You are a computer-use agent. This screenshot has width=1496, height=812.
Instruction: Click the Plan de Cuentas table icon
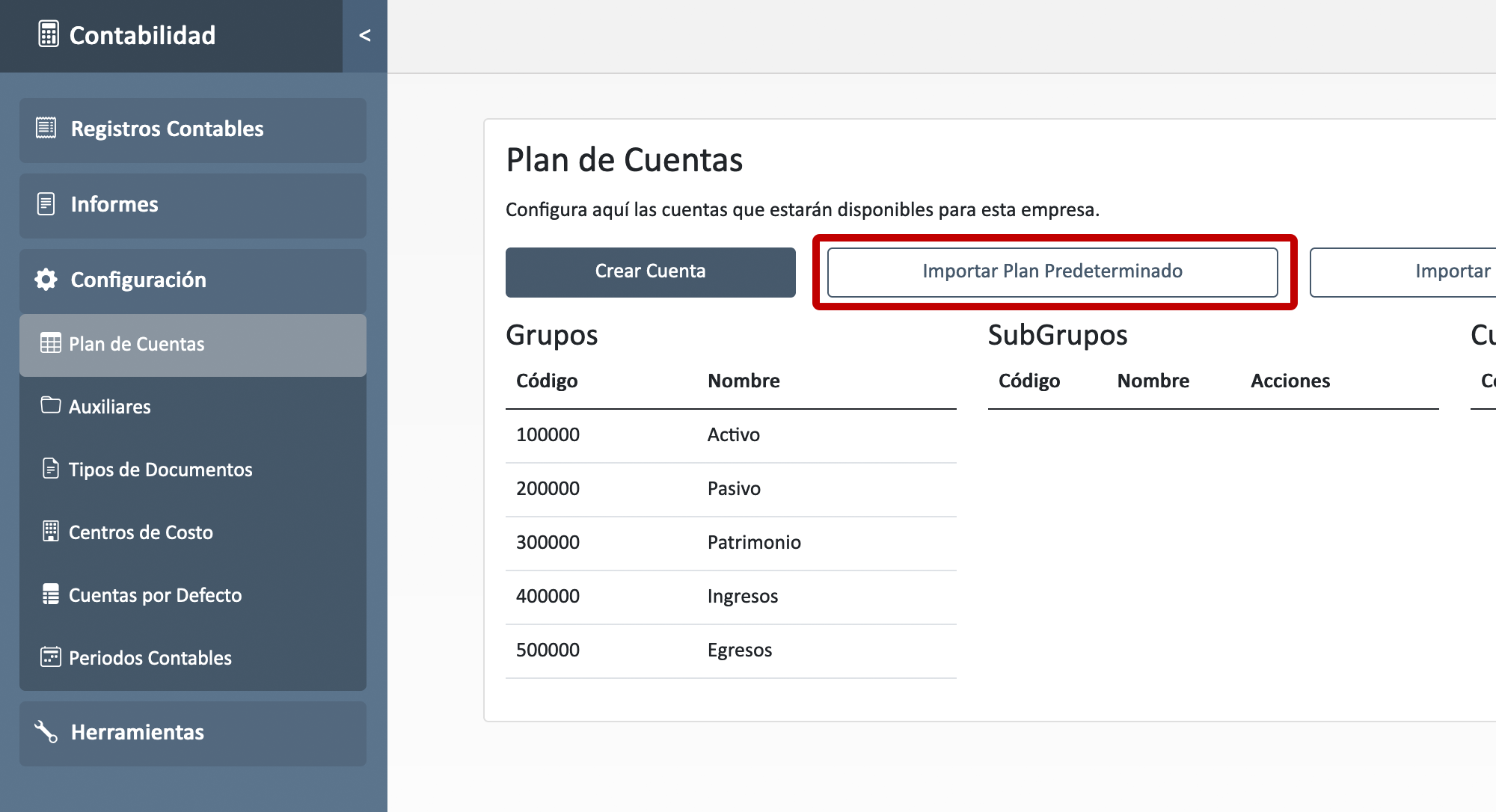[x=50, y=343]
